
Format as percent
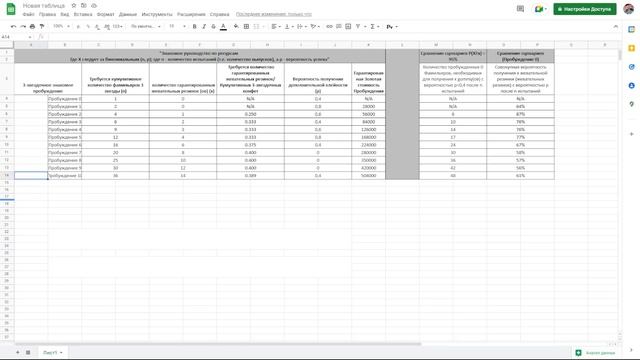88,27
